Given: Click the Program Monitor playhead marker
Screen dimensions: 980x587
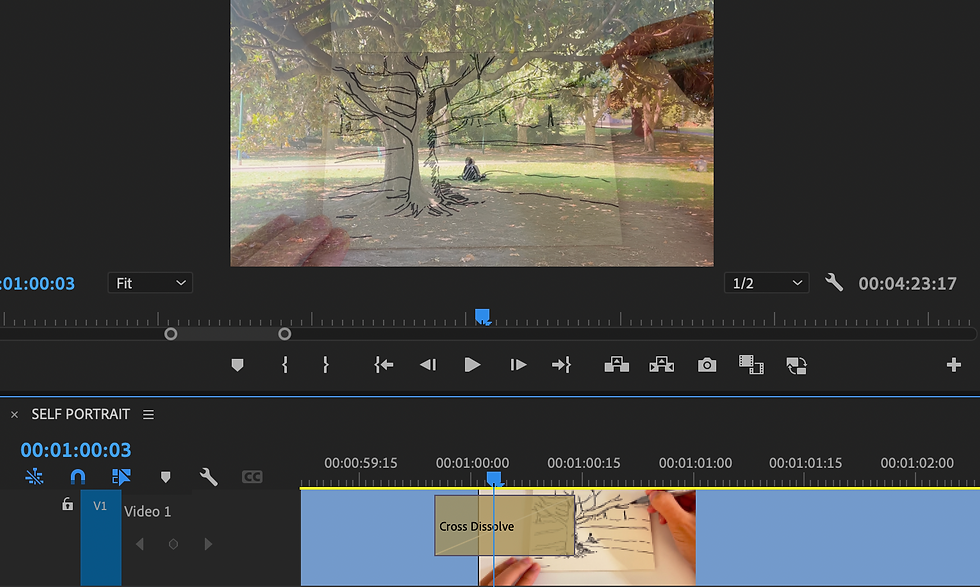Looking at the screenshot, I should point(482,317).
